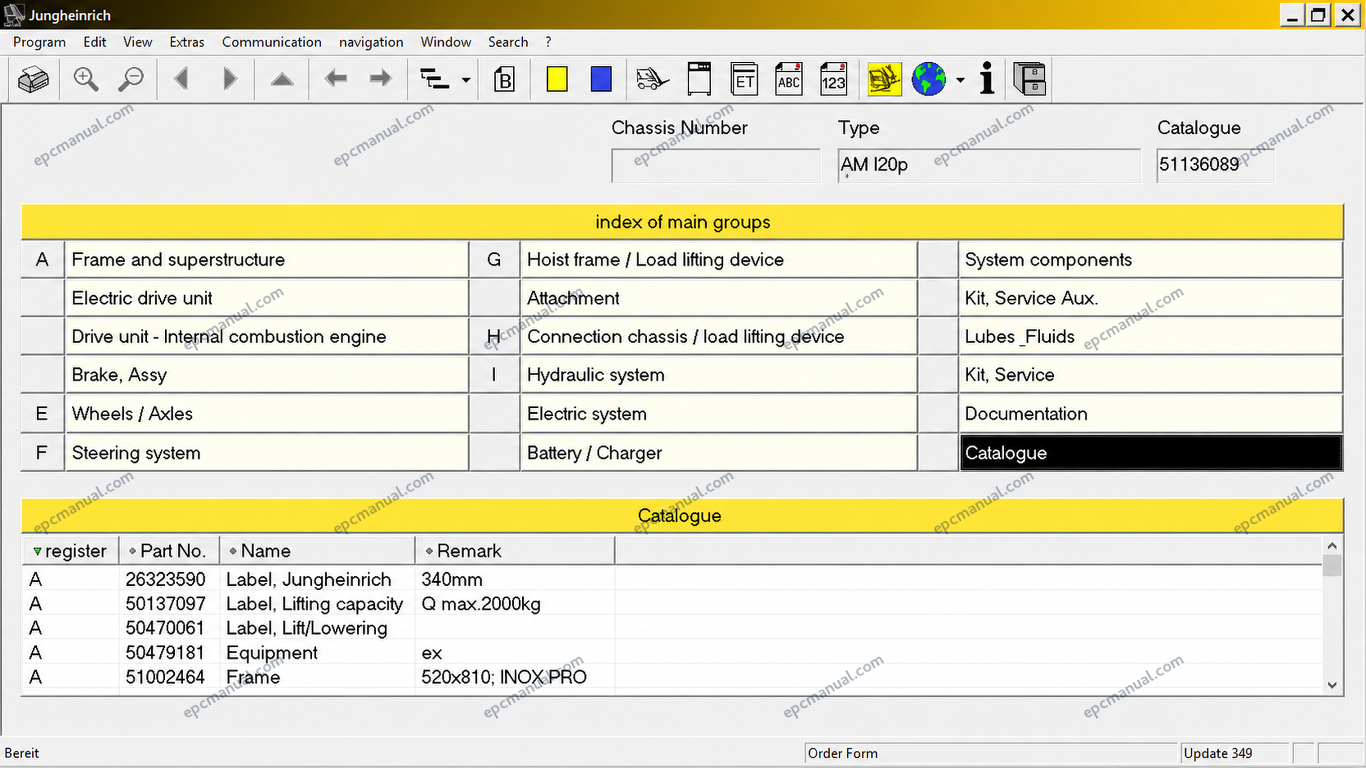The height and width of the screenshot is (768, 1366).
Task: Click the Chassis Number input field
Action: coord(716,166)
